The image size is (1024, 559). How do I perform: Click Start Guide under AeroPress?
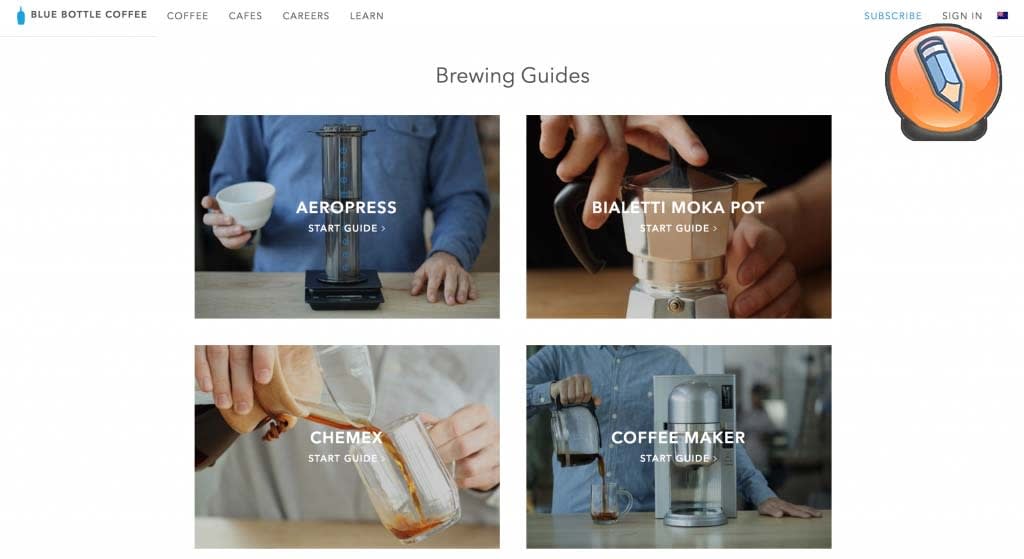(x=347, y=228)
